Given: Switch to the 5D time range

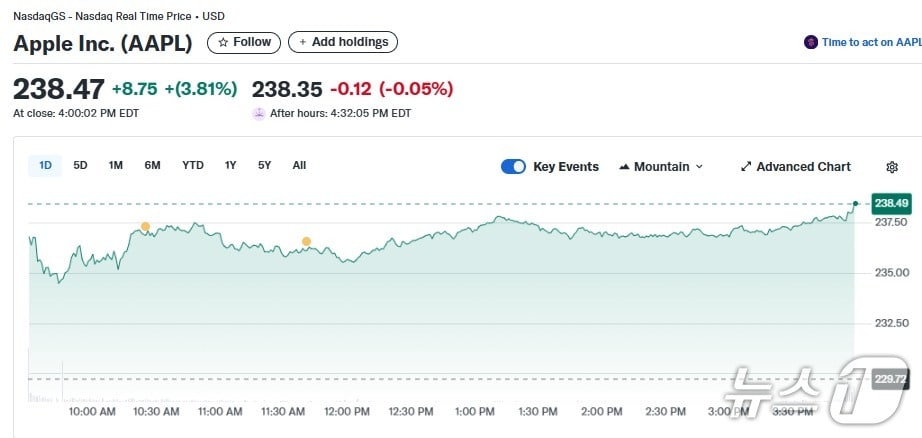Looking at the screenshot, I should (80, 166).
